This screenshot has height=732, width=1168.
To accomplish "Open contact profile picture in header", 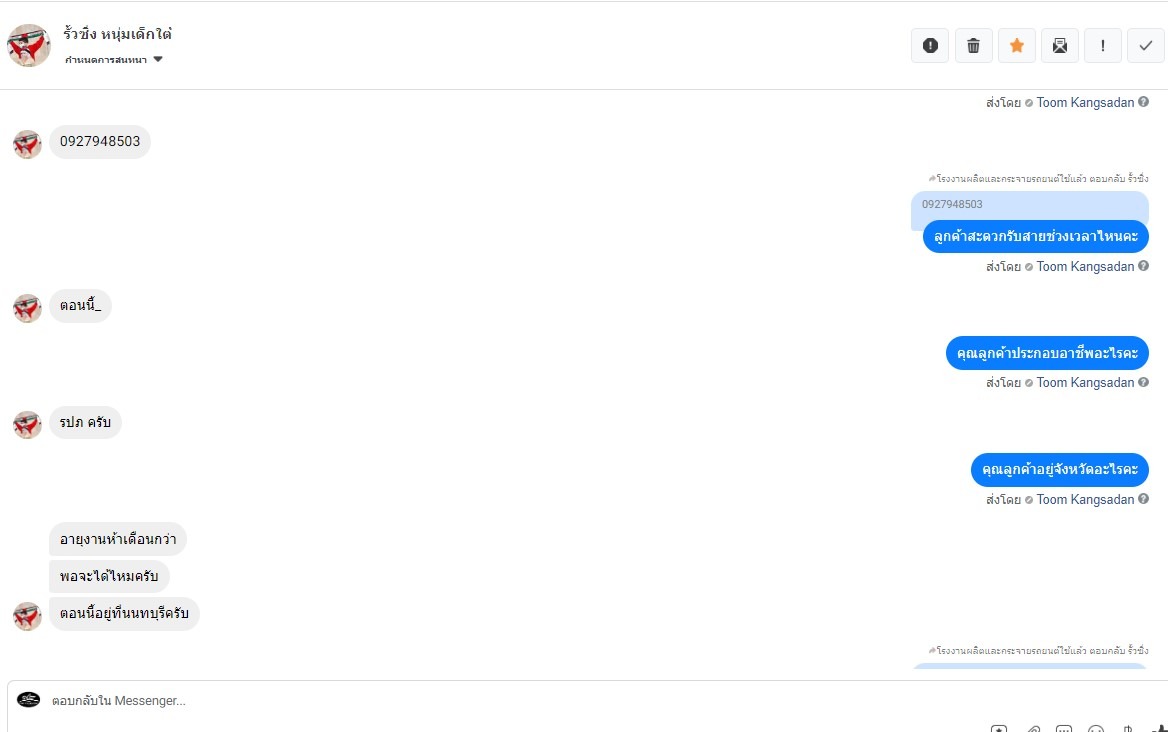I will click(x=29, y=45).
